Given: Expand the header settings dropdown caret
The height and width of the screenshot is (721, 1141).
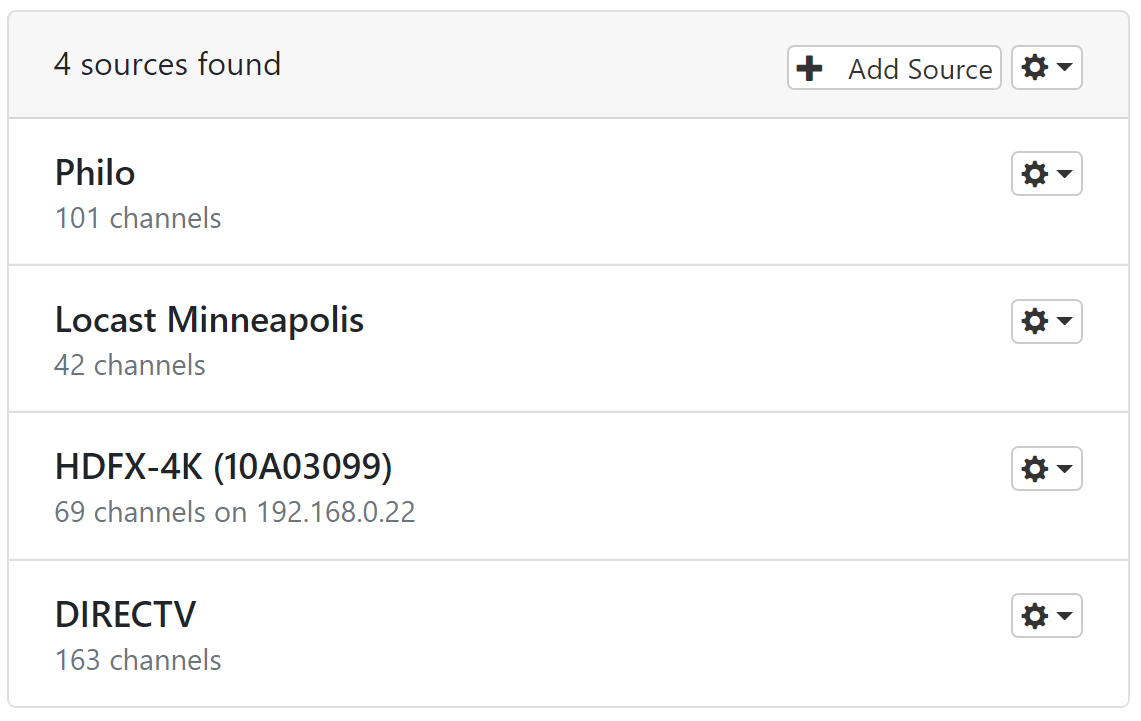Looking at the screenshot, I should tap(1064, 68).
